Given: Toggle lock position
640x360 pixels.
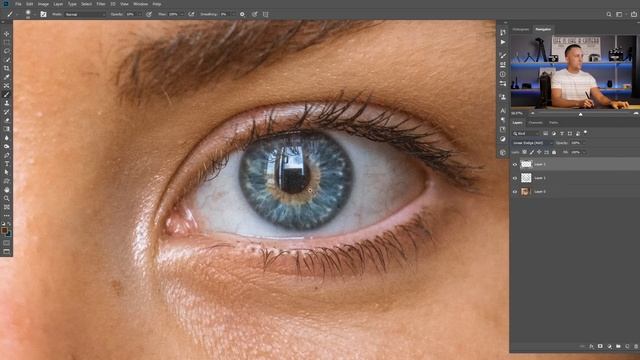Looking at the screenshot, I should click(x=539, y=152).
